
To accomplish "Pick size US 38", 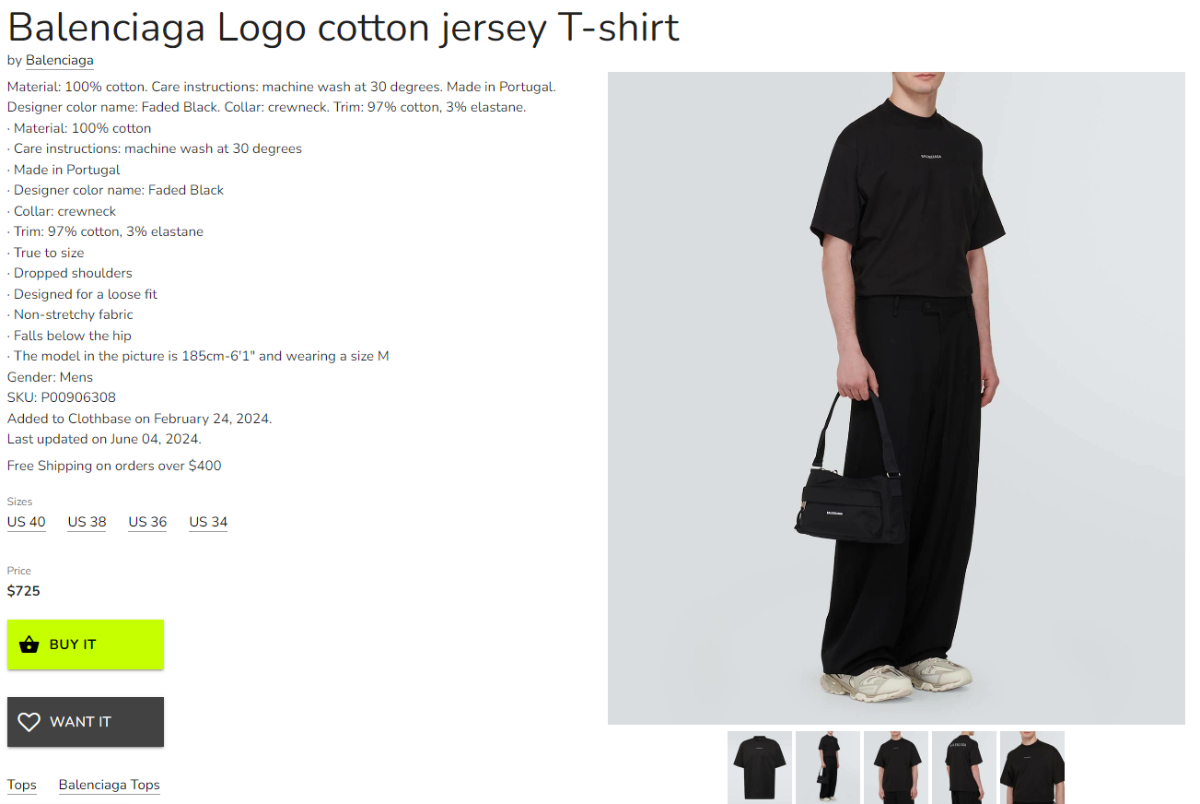I will (87, 522).
